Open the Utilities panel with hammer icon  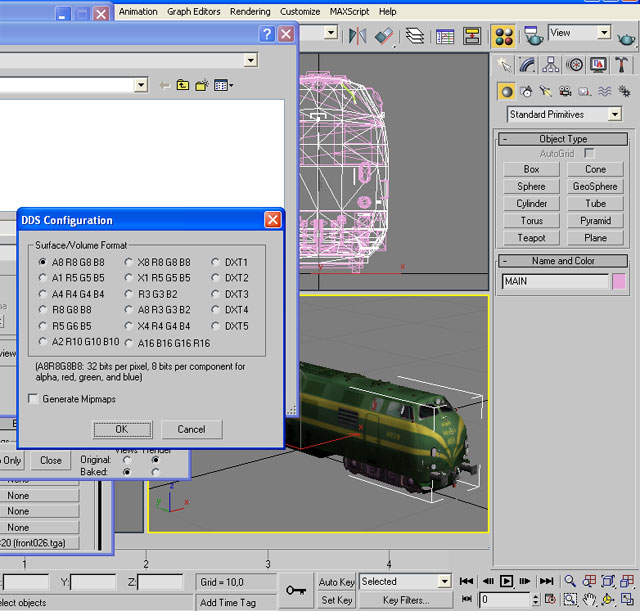pyautogui.click(x=622, y=65)
